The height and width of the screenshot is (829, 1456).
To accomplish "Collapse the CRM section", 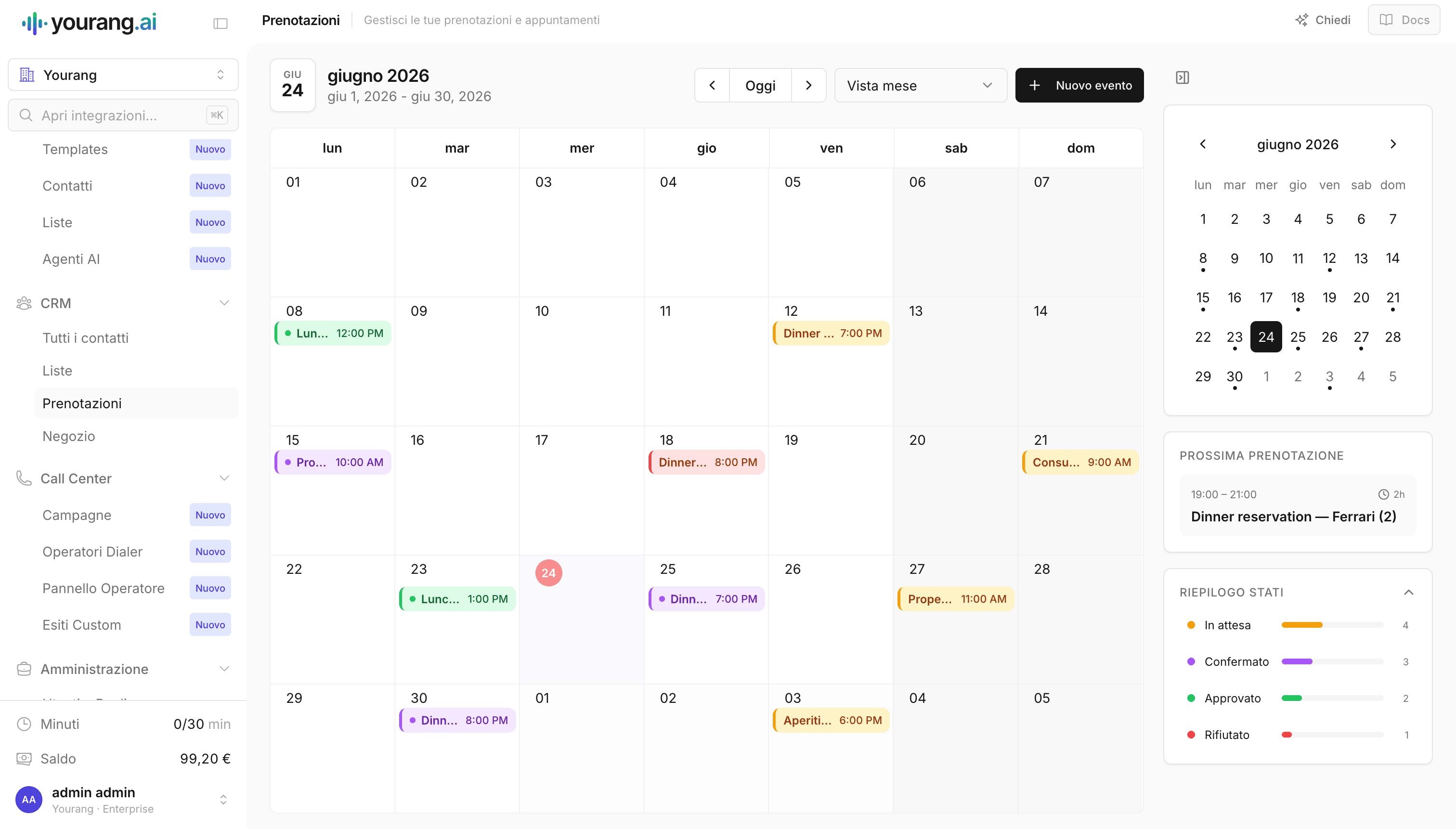I will pyautogui.click(x=224, y=303).
